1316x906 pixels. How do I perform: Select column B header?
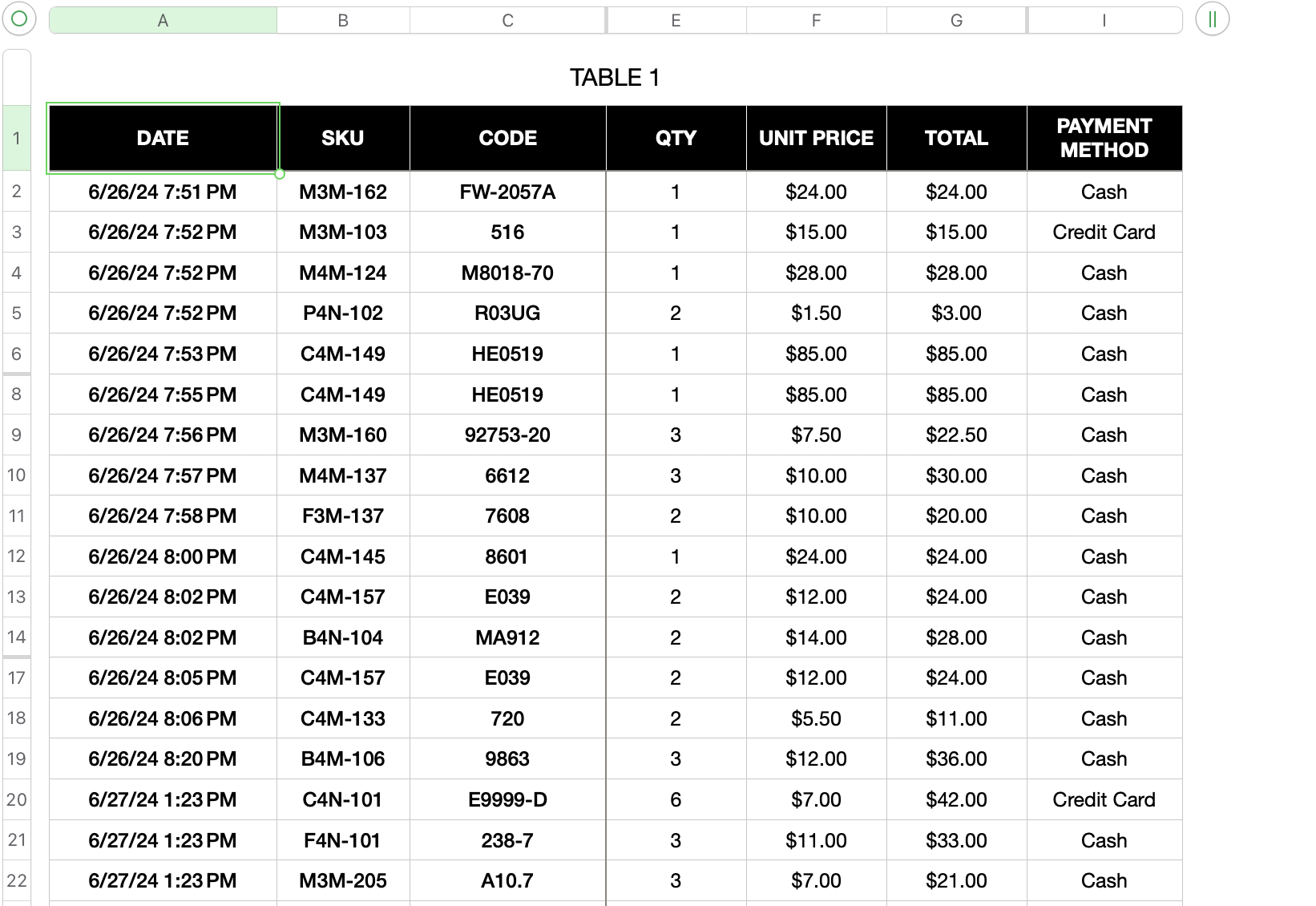pos(343,21)
